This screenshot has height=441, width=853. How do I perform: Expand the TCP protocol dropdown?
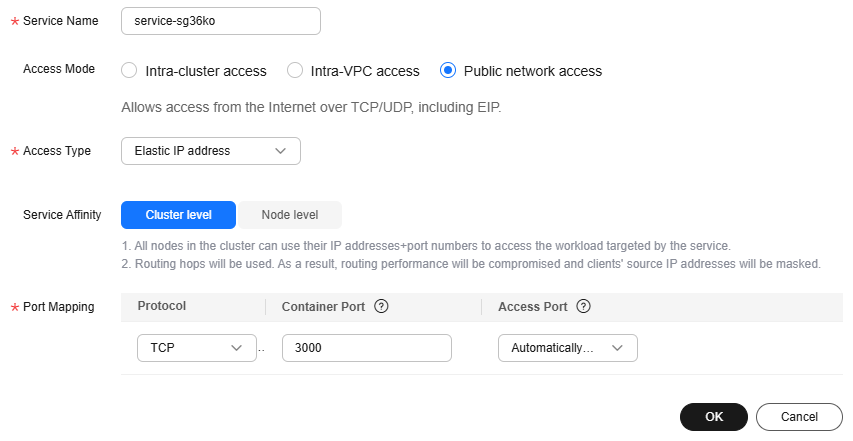(196, 348)
